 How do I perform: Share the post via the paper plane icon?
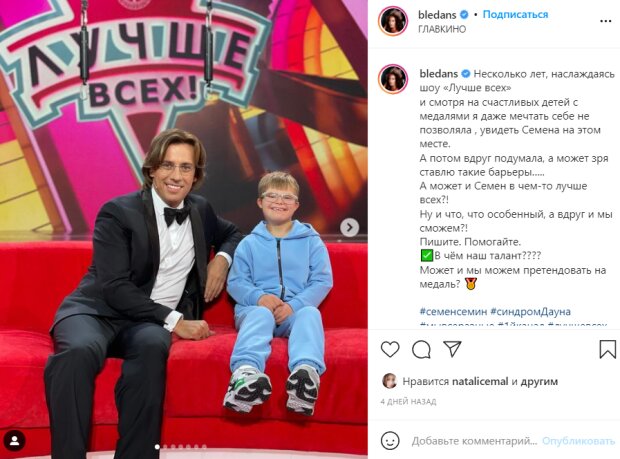click(452, 349)
